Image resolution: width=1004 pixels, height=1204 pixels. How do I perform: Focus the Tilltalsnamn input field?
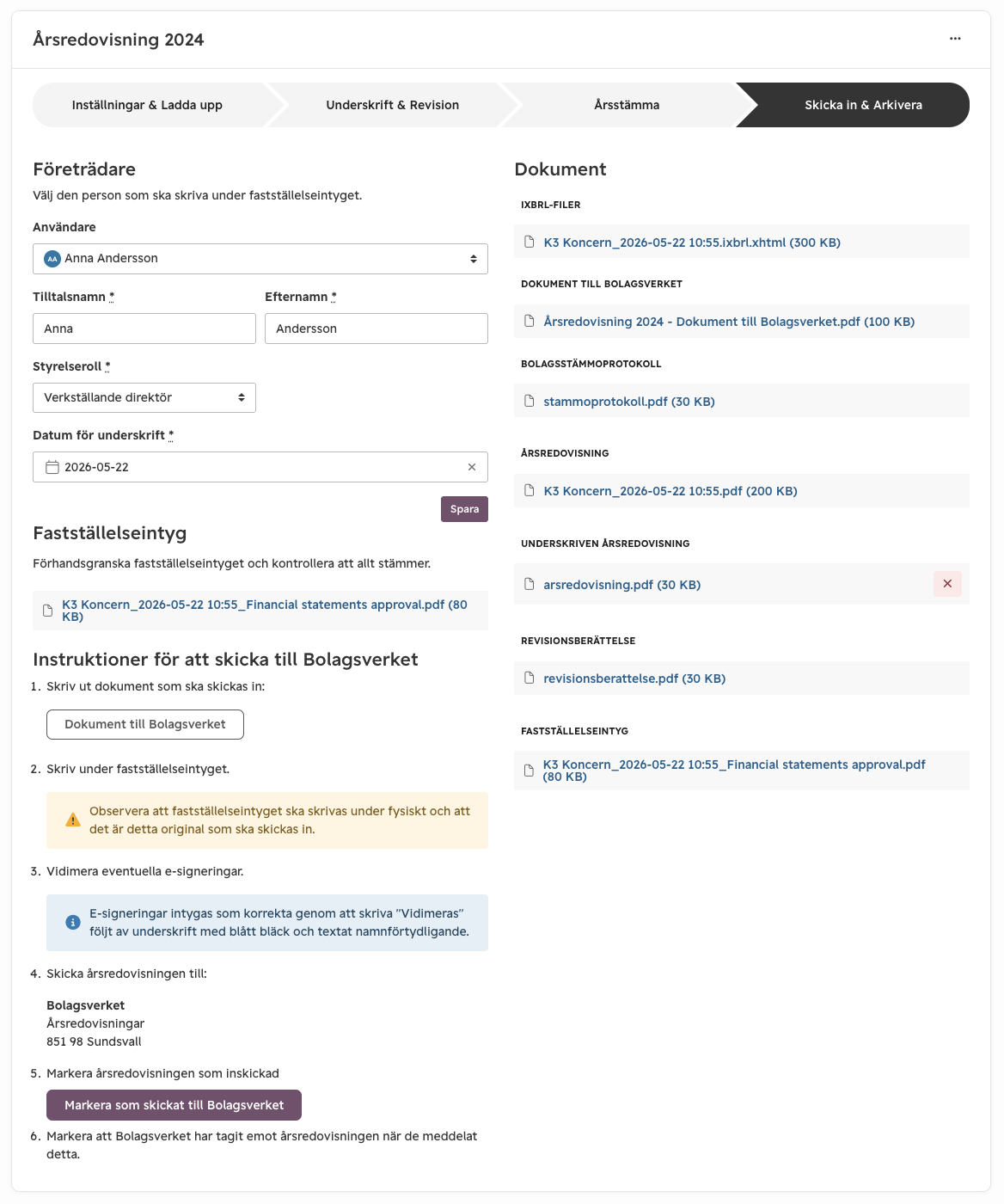click(x=144, y=329)
